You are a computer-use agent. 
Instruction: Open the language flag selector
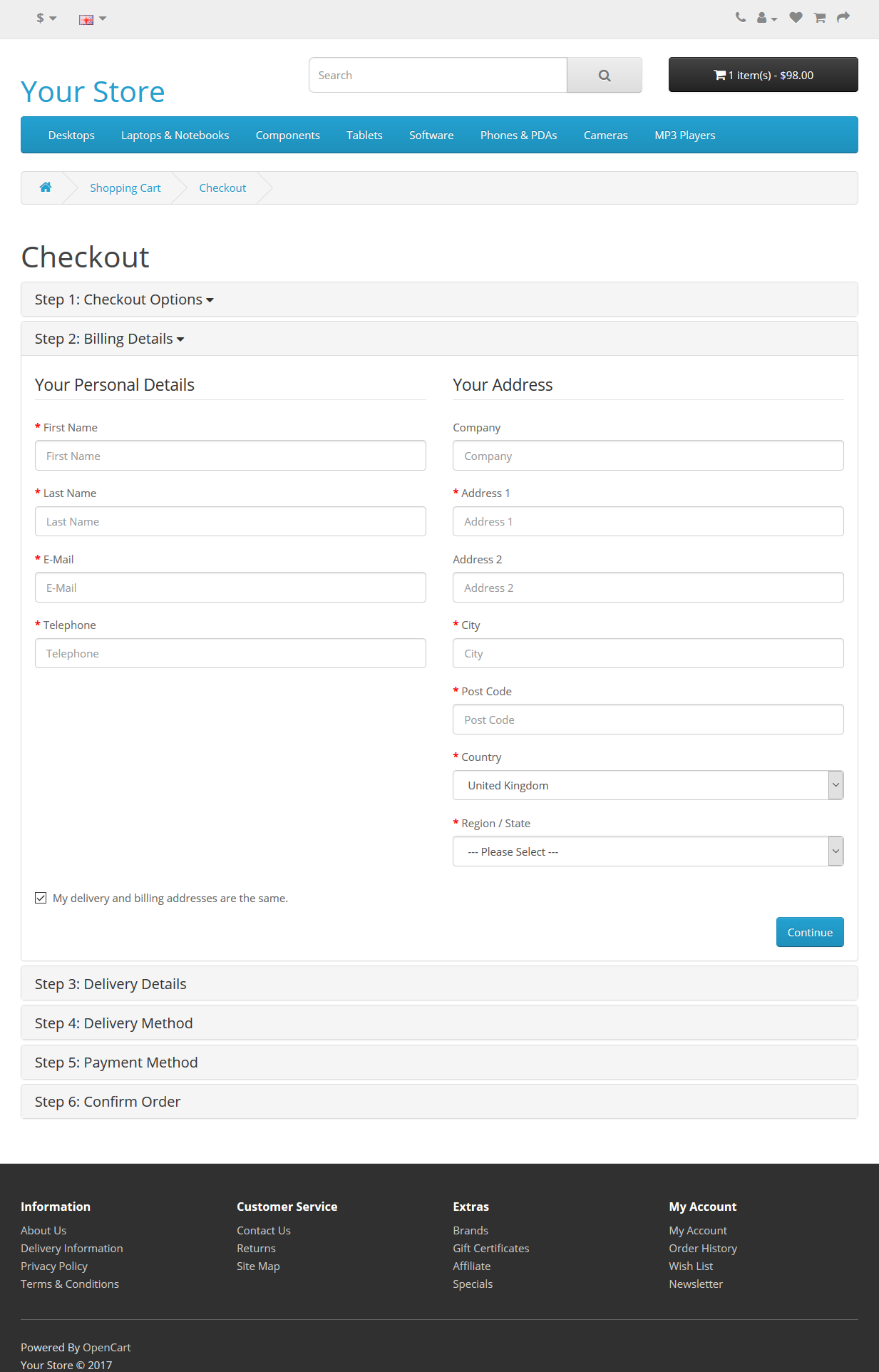pos(92,19)
